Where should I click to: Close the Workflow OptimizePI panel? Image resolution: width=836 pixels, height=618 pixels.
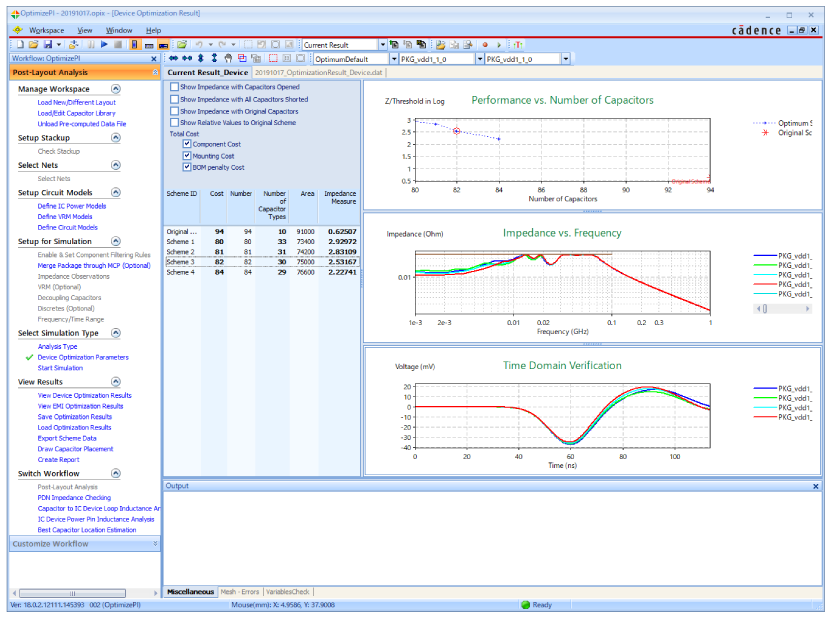coord(155,59)
